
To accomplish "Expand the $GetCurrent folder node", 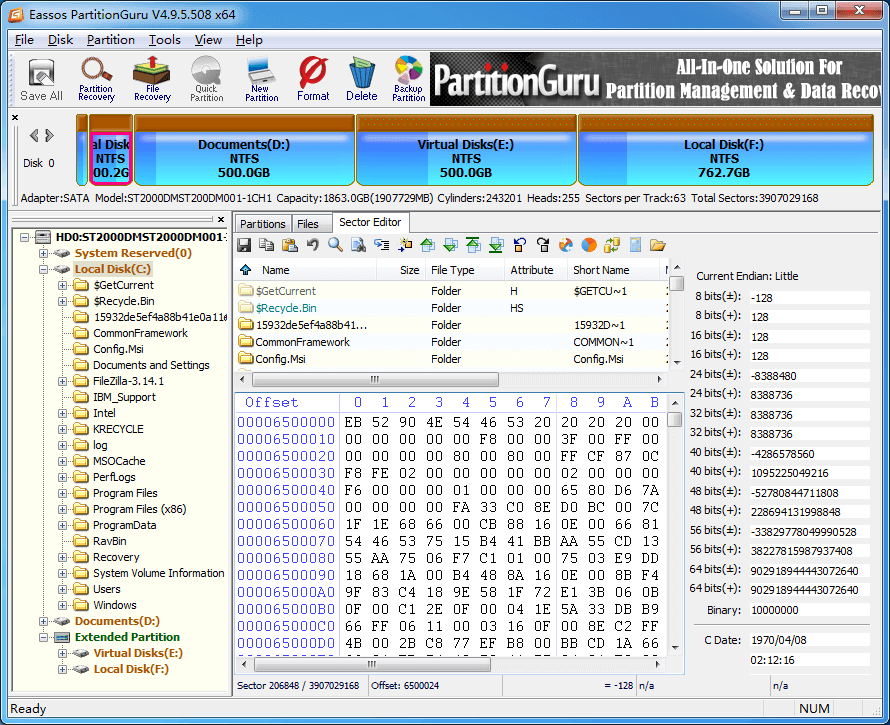I will 62,285.
